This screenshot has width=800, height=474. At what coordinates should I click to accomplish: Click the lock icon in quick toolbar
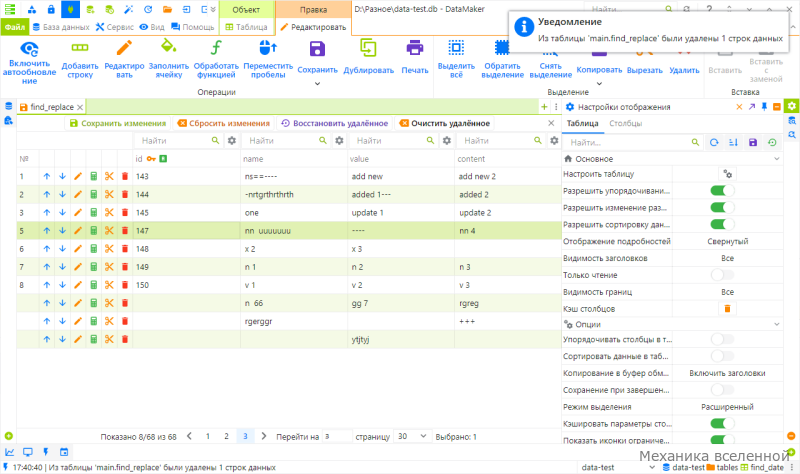(51, 9)
